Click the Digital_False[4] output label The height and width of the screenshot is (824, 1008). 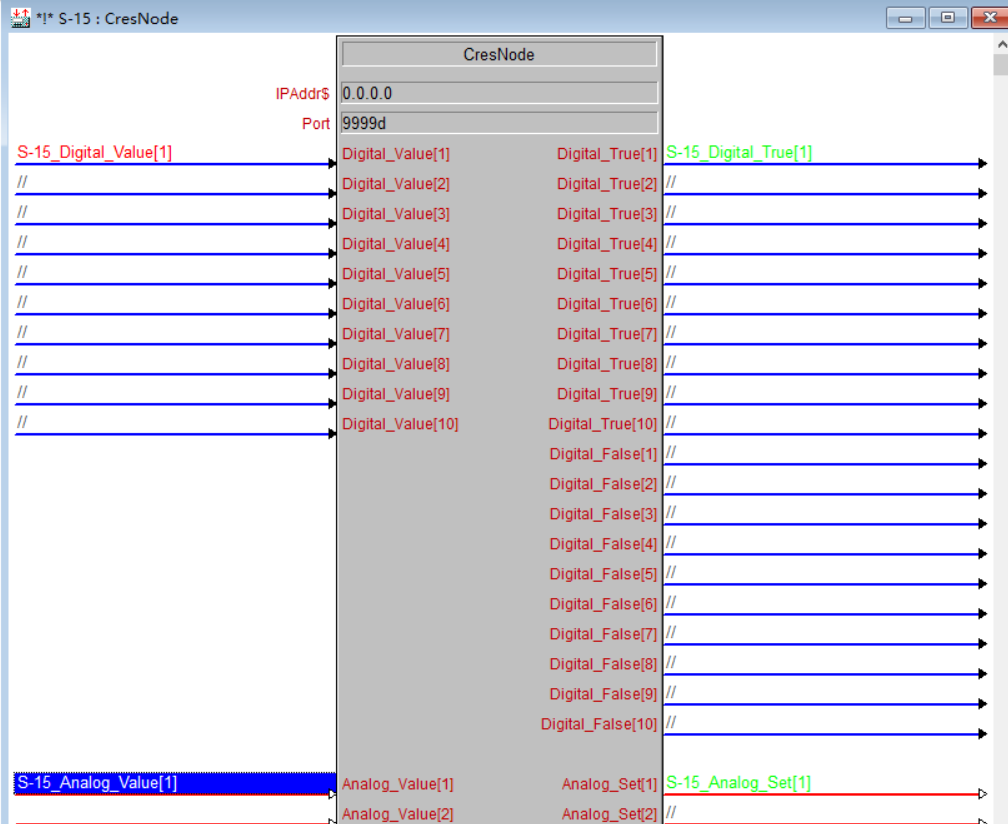[x=604, y=544]
